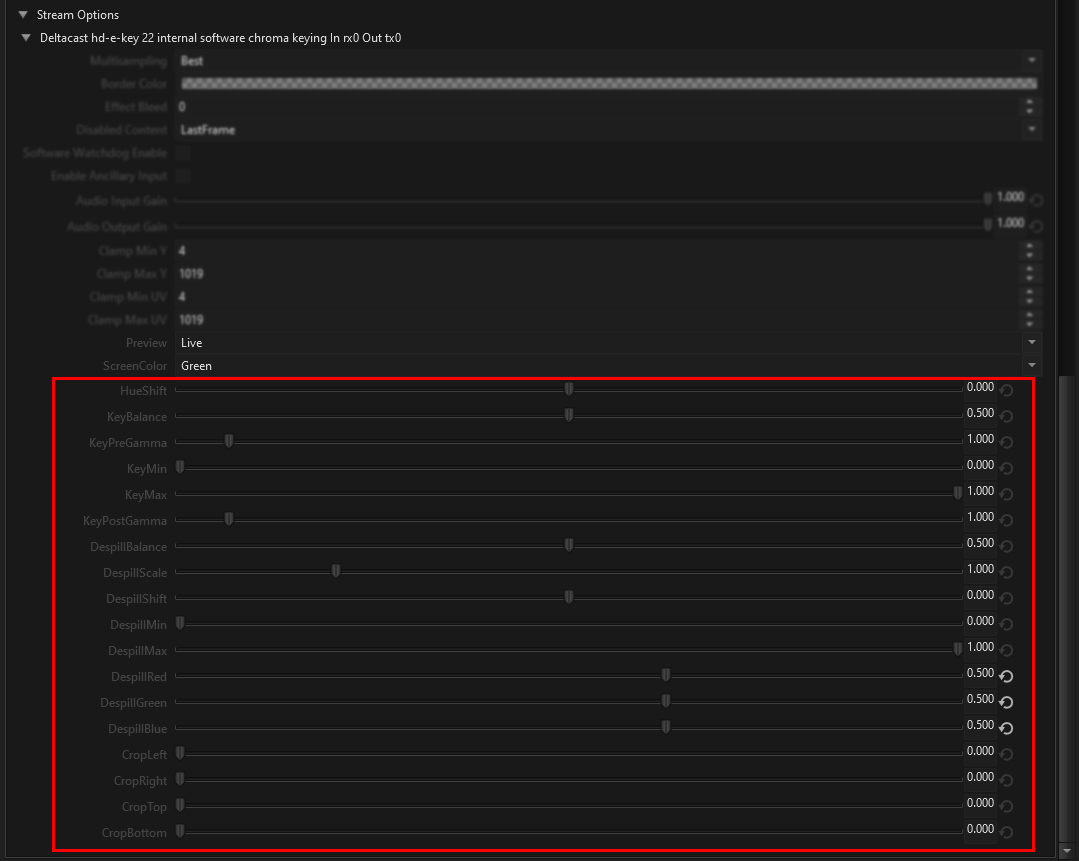Click the Effect Bleed stepper arrows
Screen dimensions: 1079x861
click(1031, 107)
